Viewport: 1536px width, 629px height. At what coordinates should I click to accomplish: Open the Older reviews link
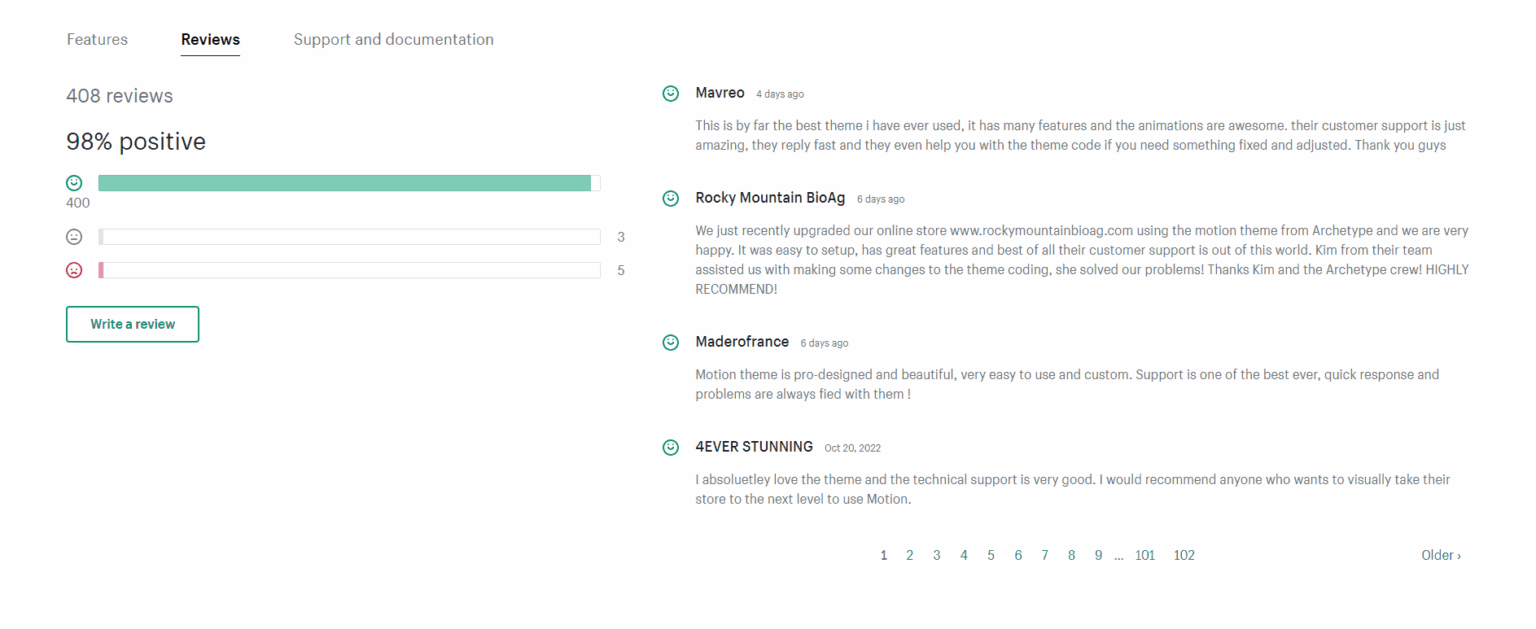(x=1441, y=555)
